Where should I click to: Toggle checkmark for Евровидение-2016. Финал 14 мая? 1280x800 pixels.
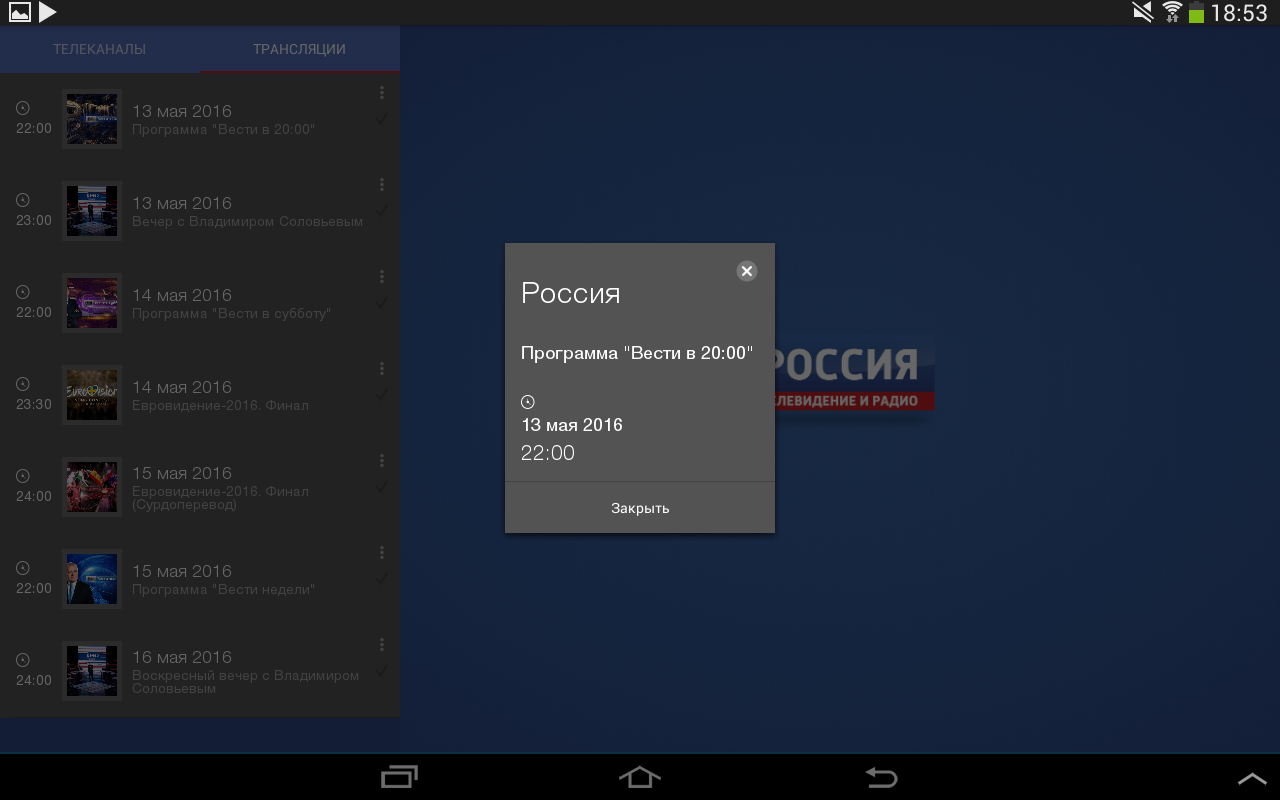click(x=381, y=394)
